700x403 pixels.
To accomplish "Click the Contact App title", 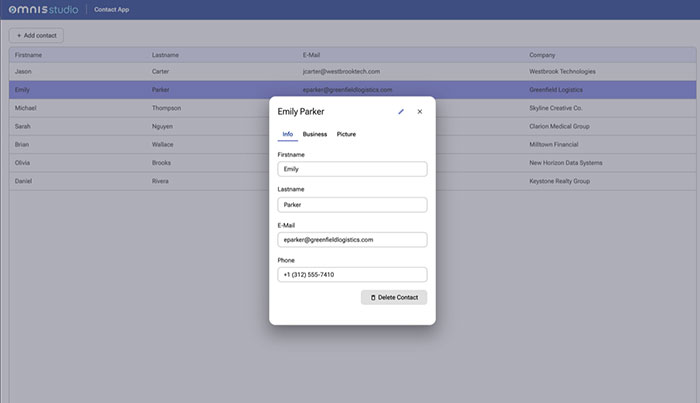I will coord(111,9).
